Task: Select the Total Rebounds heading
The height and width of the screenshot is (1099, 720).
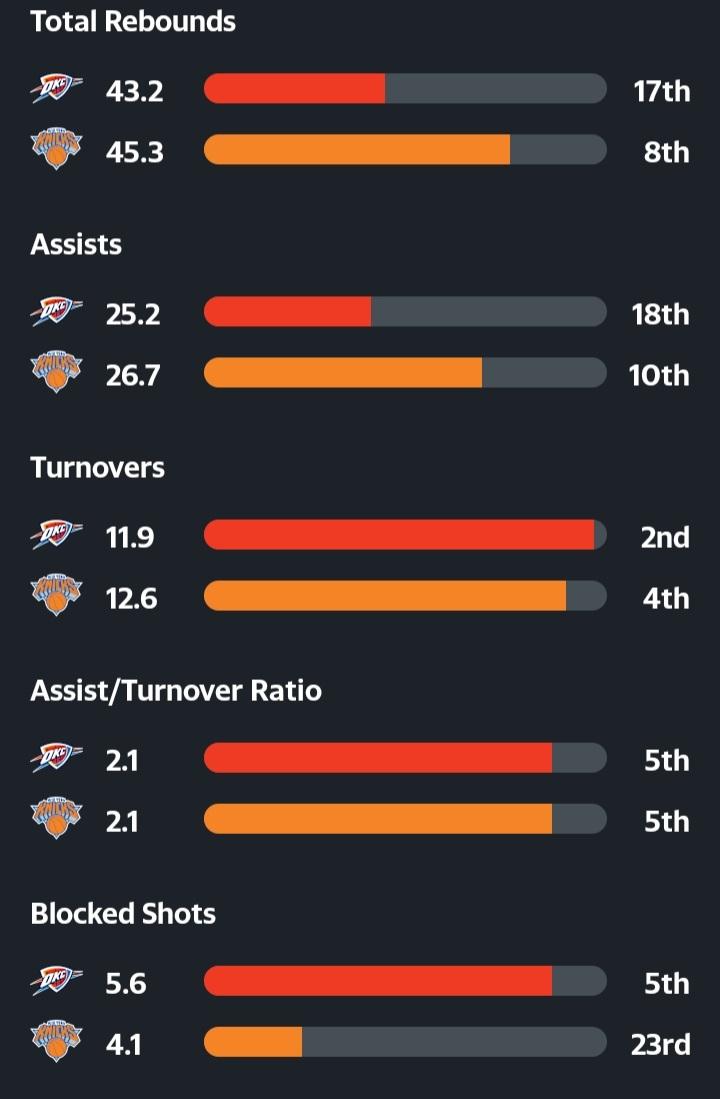Action: coord(133,22)
